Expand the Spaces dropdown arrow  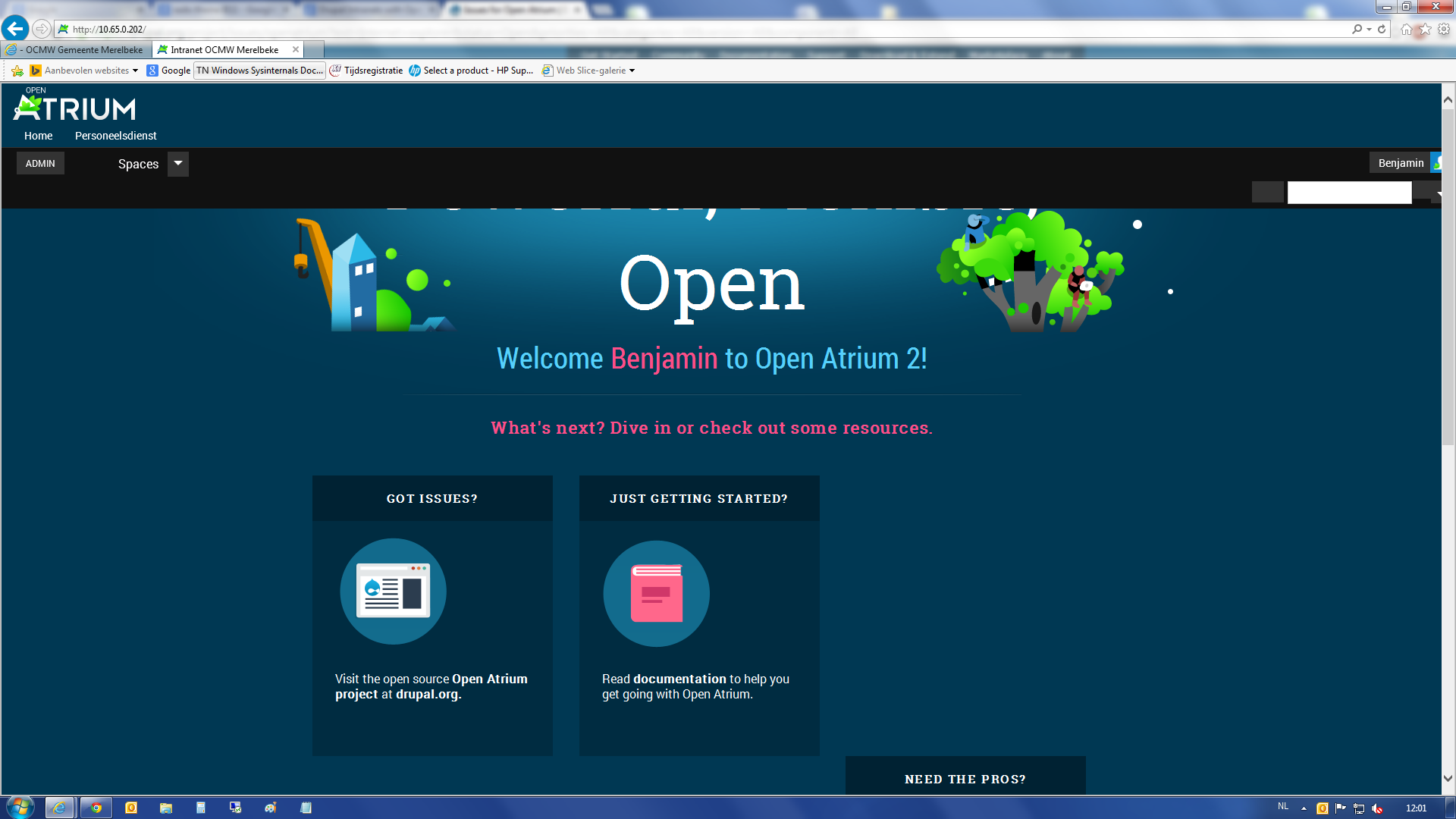[177, 163]
